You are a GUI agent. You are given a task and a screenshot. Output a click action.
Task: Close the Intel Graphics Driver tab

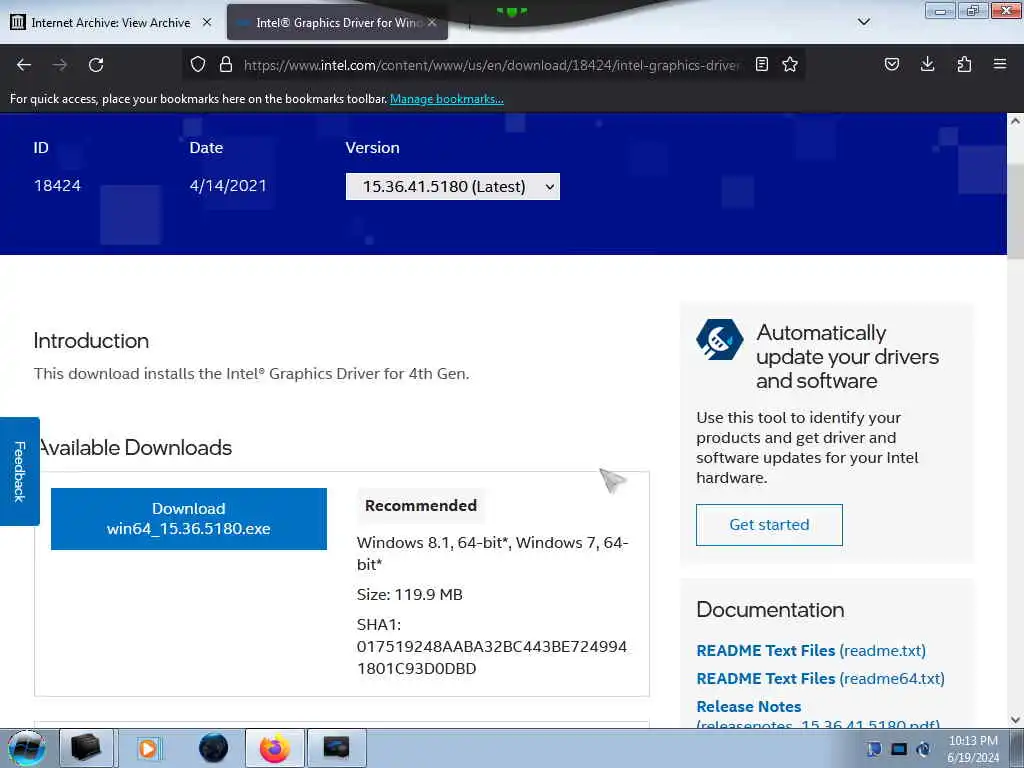pyautogui.click(x=432, y=22)
